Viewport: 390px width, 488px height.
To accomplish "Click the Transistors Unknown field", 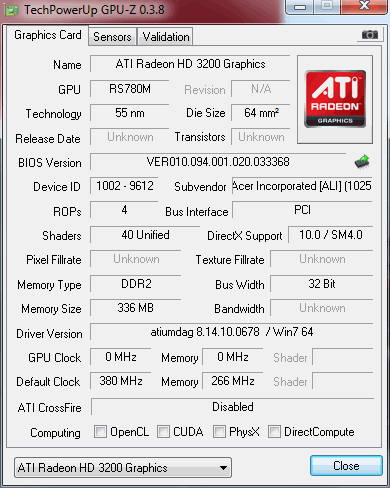I will (261, 137).
